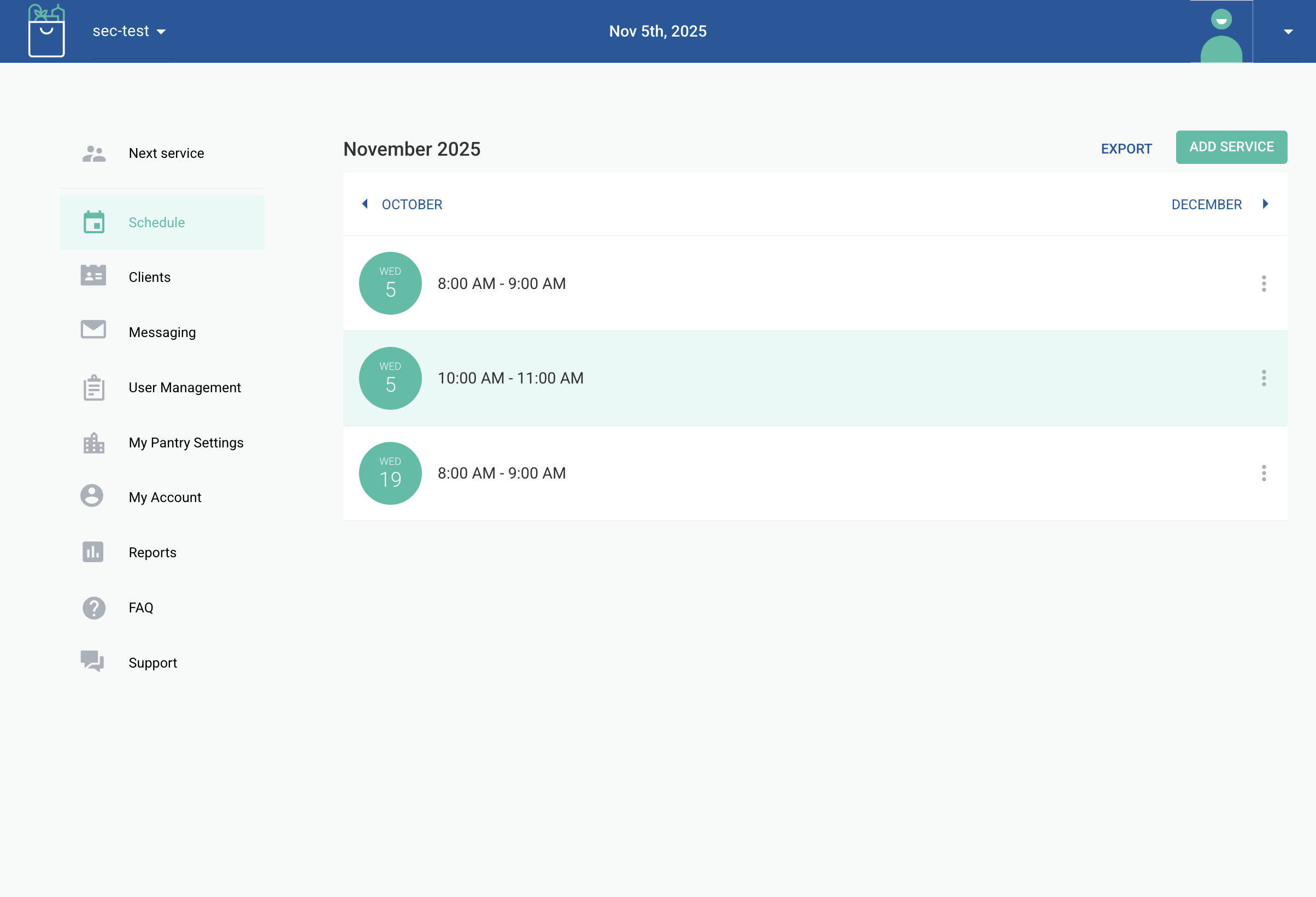The height and width of the screenshot is (897, 1316).
Task: Click the My Pantry Settings building icon
Action: coord(94,443)
